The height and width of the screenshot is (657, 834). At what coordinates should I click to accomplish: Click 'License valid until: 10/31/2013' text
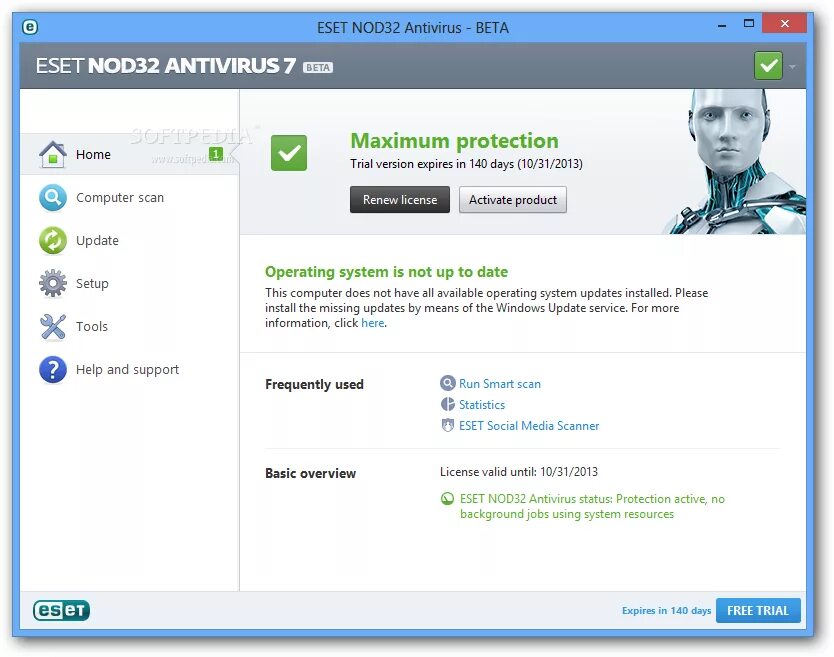[x=519, y=472]
